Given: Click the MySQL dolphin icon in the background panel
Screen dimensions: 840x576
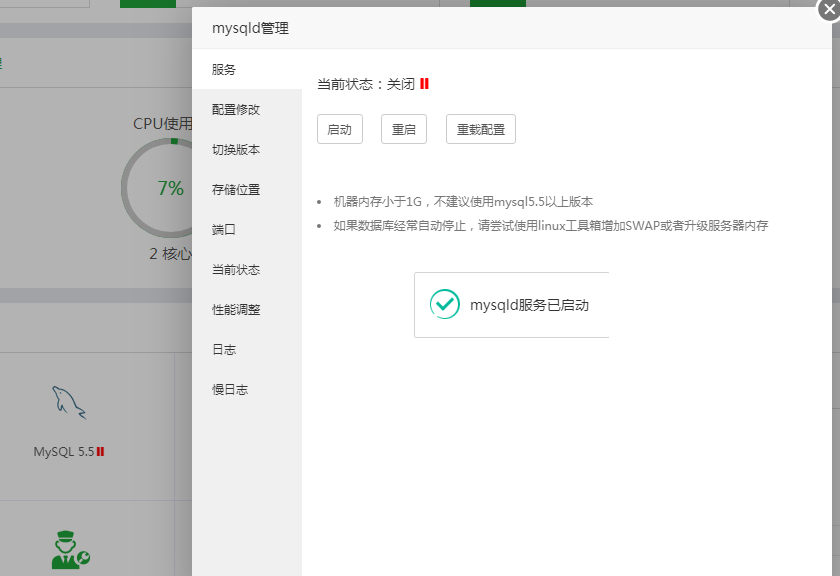Looking at the screenshot, I should (x=69, y=402).
